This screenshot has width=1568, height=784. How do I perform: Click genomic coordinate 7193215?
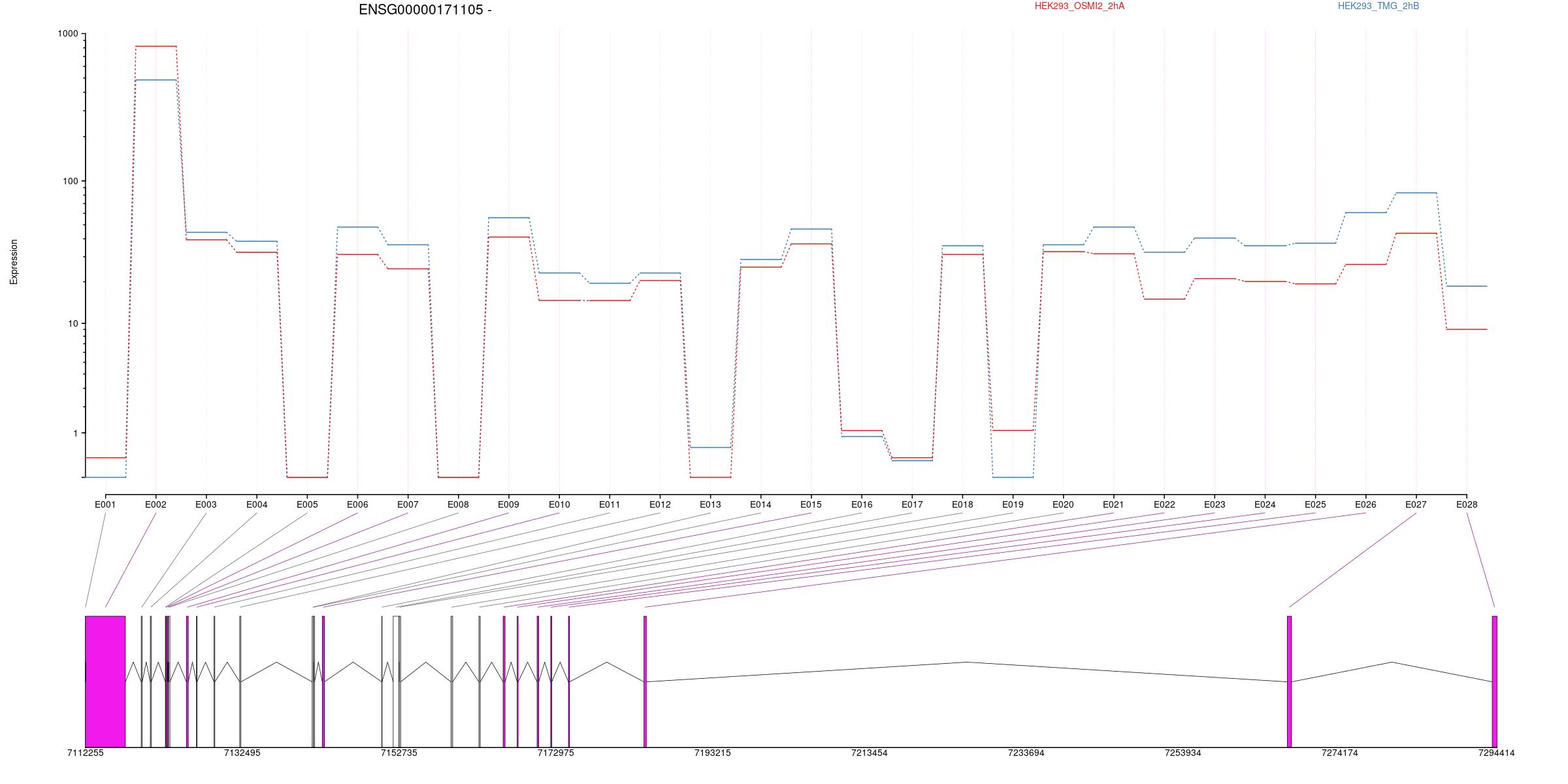713,753
